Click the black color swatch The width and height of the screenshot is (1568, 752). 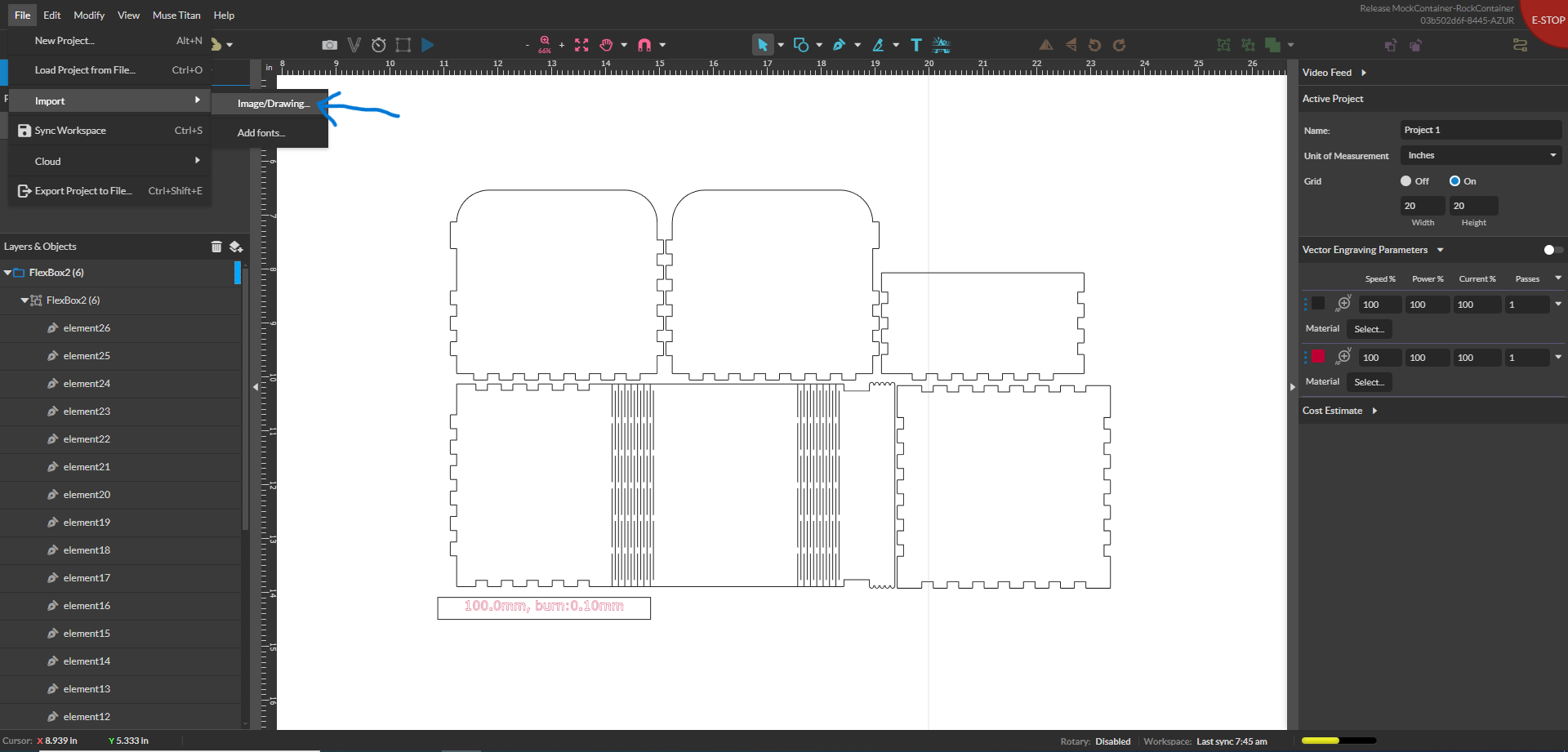pyautogui.click(x=1318, y=304)
